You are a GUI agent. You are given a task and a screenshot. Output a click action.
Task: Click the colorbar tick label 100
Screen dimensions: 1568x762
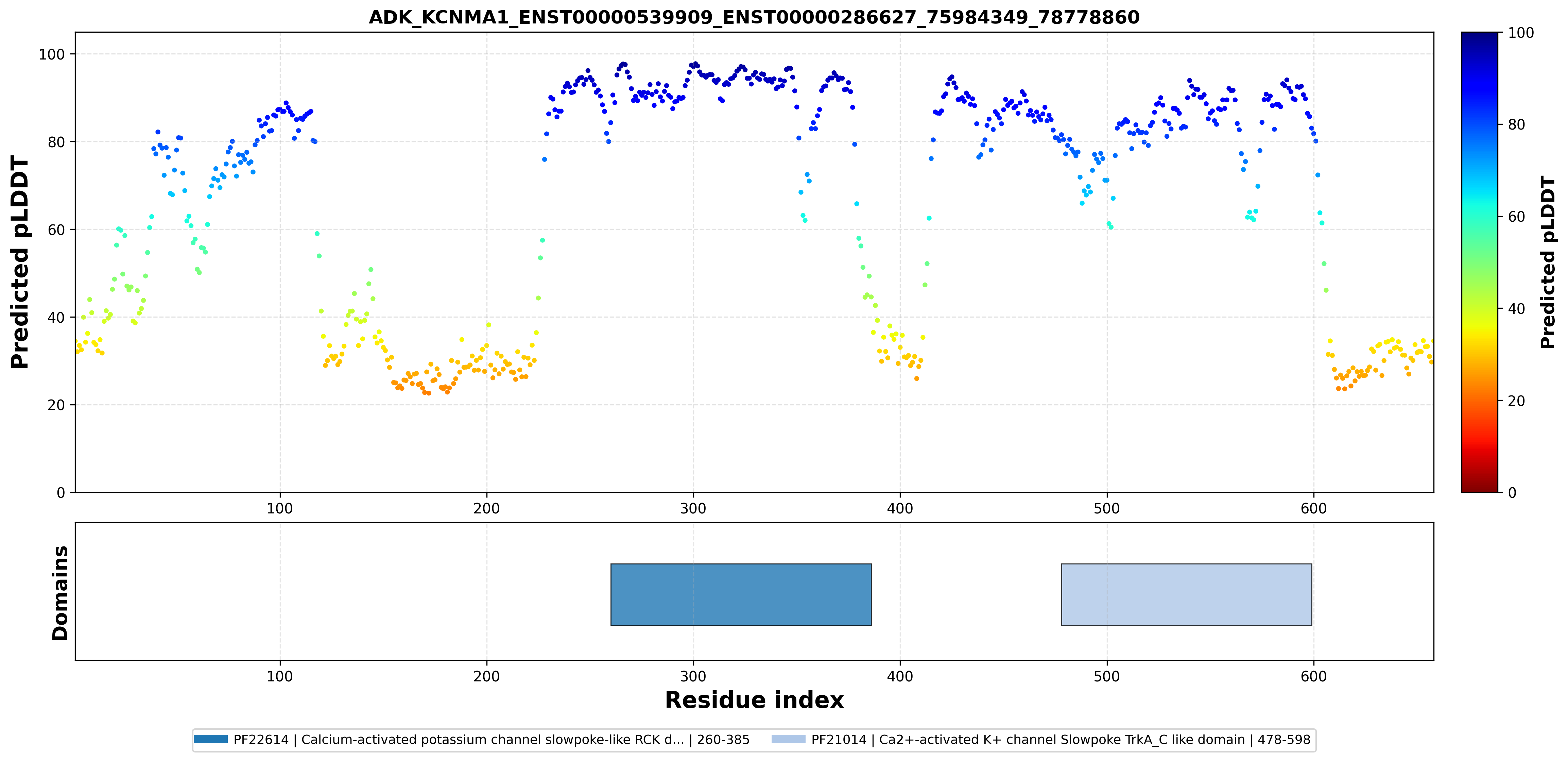[x=1520, y=33]
